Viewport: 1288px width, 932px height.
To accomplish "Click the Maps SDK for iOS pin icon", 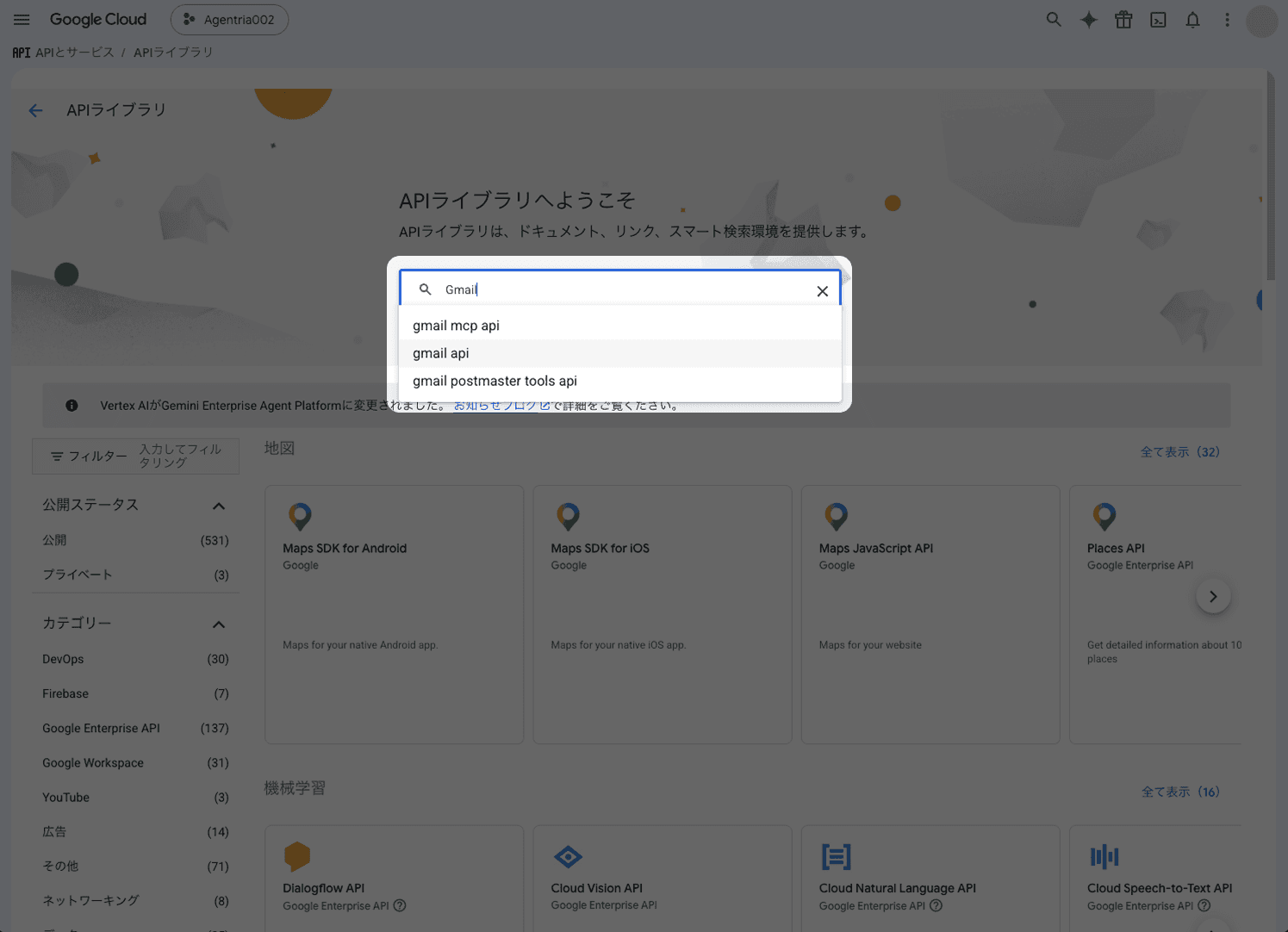I will tap(568, 517).
